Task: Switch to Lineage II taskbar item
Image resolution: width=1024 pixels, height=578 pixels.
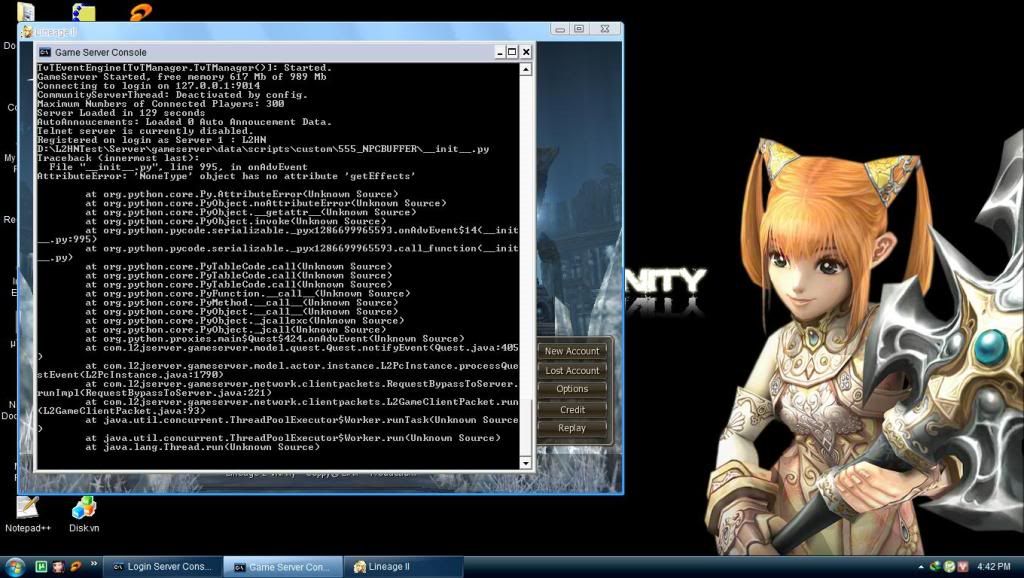Action: pos(404,567)
